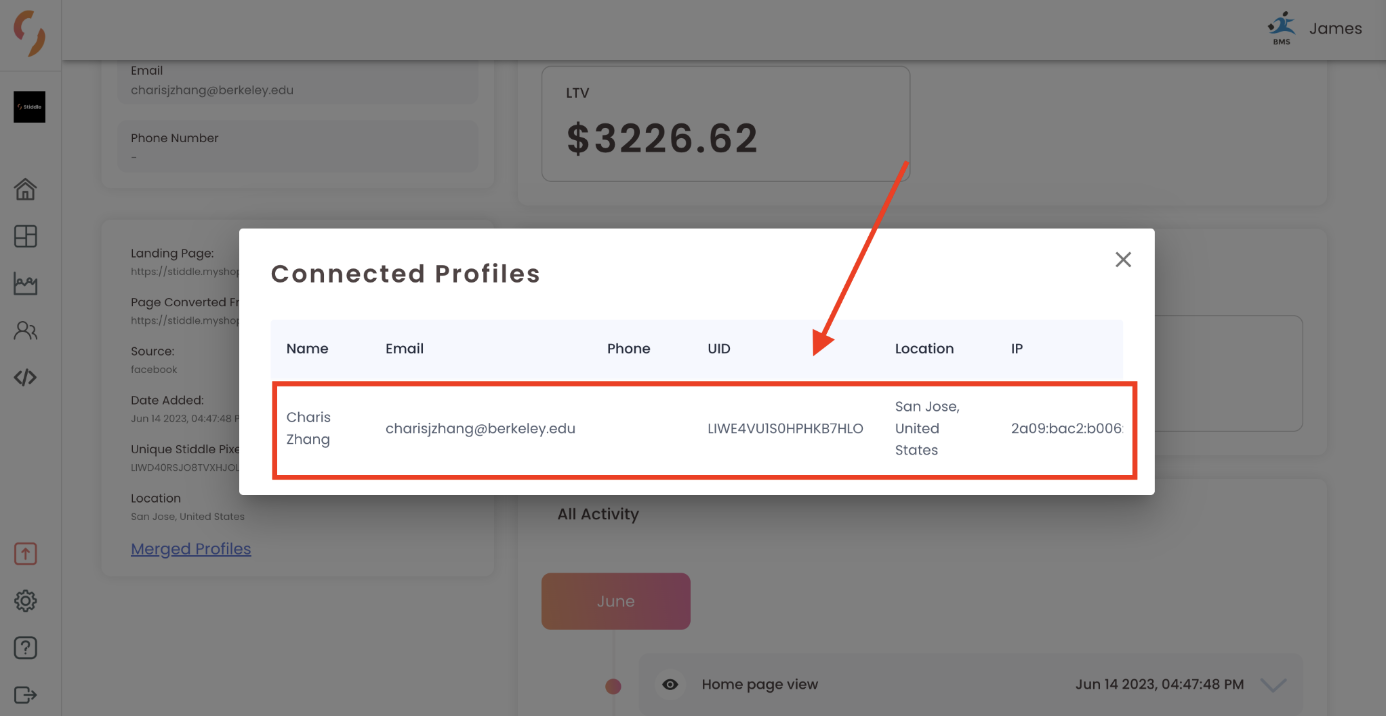Viewport: 1386px width, 716px height.
Task: Click the upload icon in sidebar
Action: [x=26, y=553]
